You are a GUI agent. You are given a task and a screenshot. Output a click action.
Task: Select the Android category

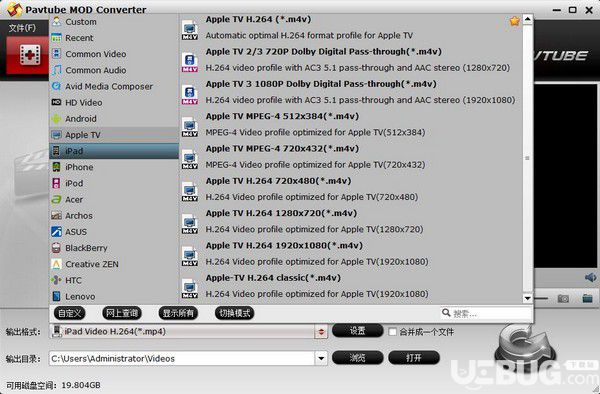114,119
